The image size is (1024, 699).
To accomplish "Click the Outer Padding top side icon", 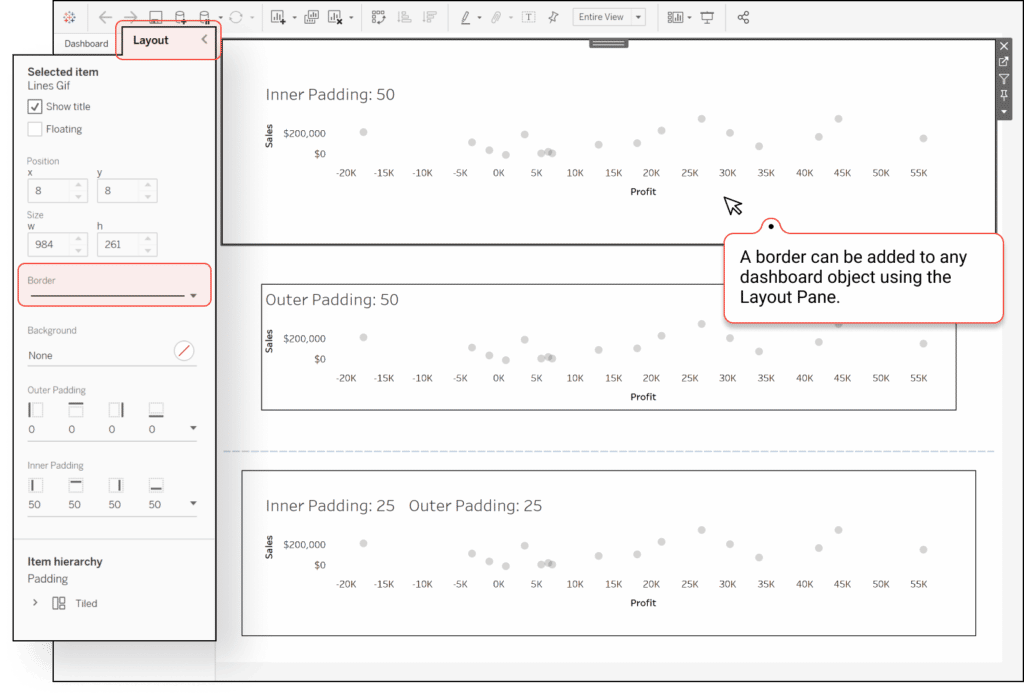I will (76, 410).
